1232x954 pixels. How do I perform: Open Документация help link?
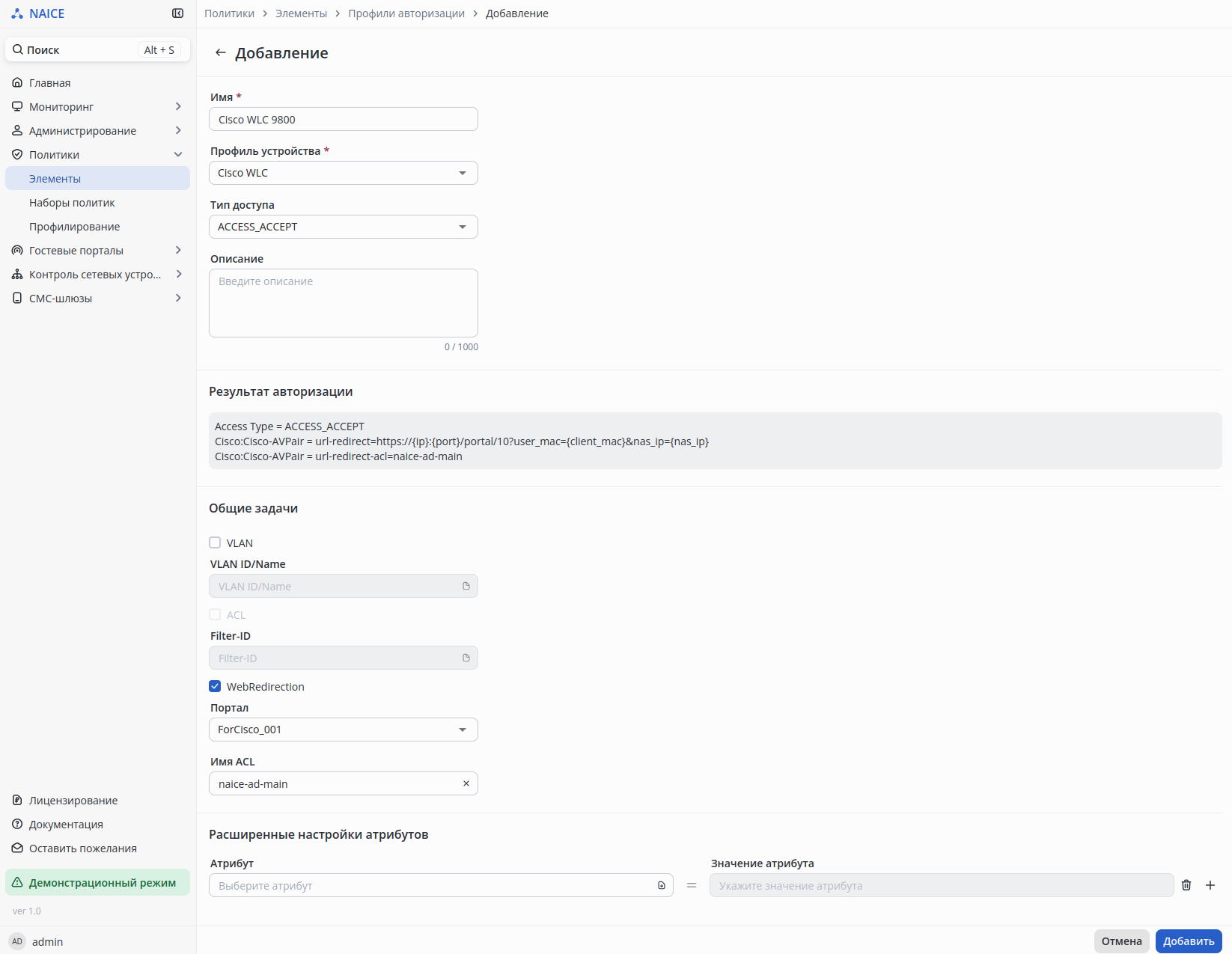pyautogui.click(x=66, y=825)
